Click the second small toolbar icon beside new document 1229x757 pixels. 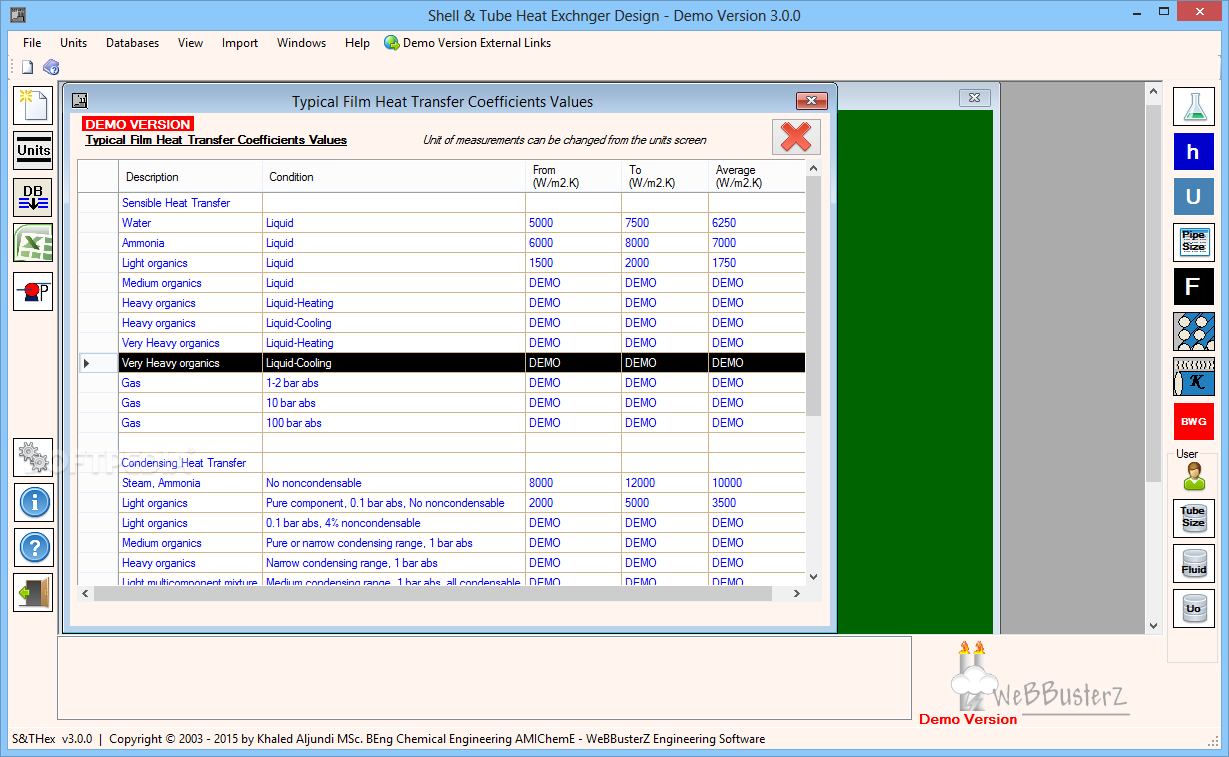click(x=50, y=67)
